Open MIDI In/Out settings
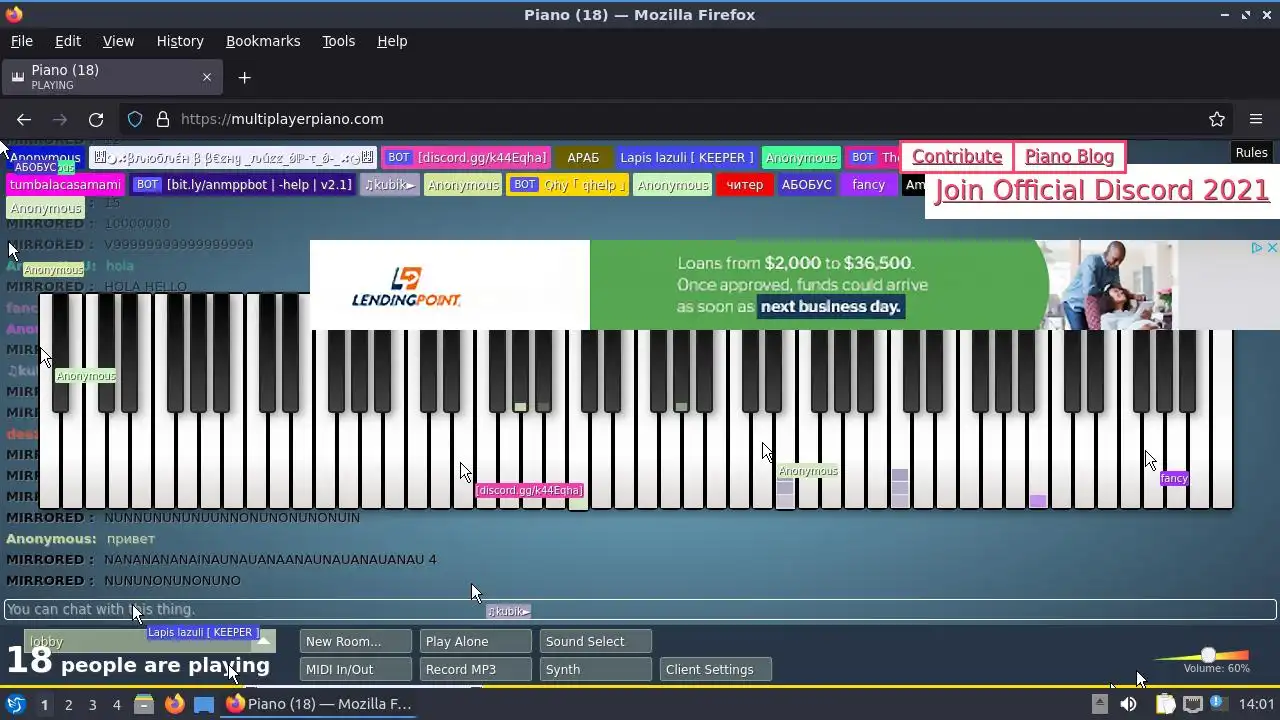 click(355, 669)
